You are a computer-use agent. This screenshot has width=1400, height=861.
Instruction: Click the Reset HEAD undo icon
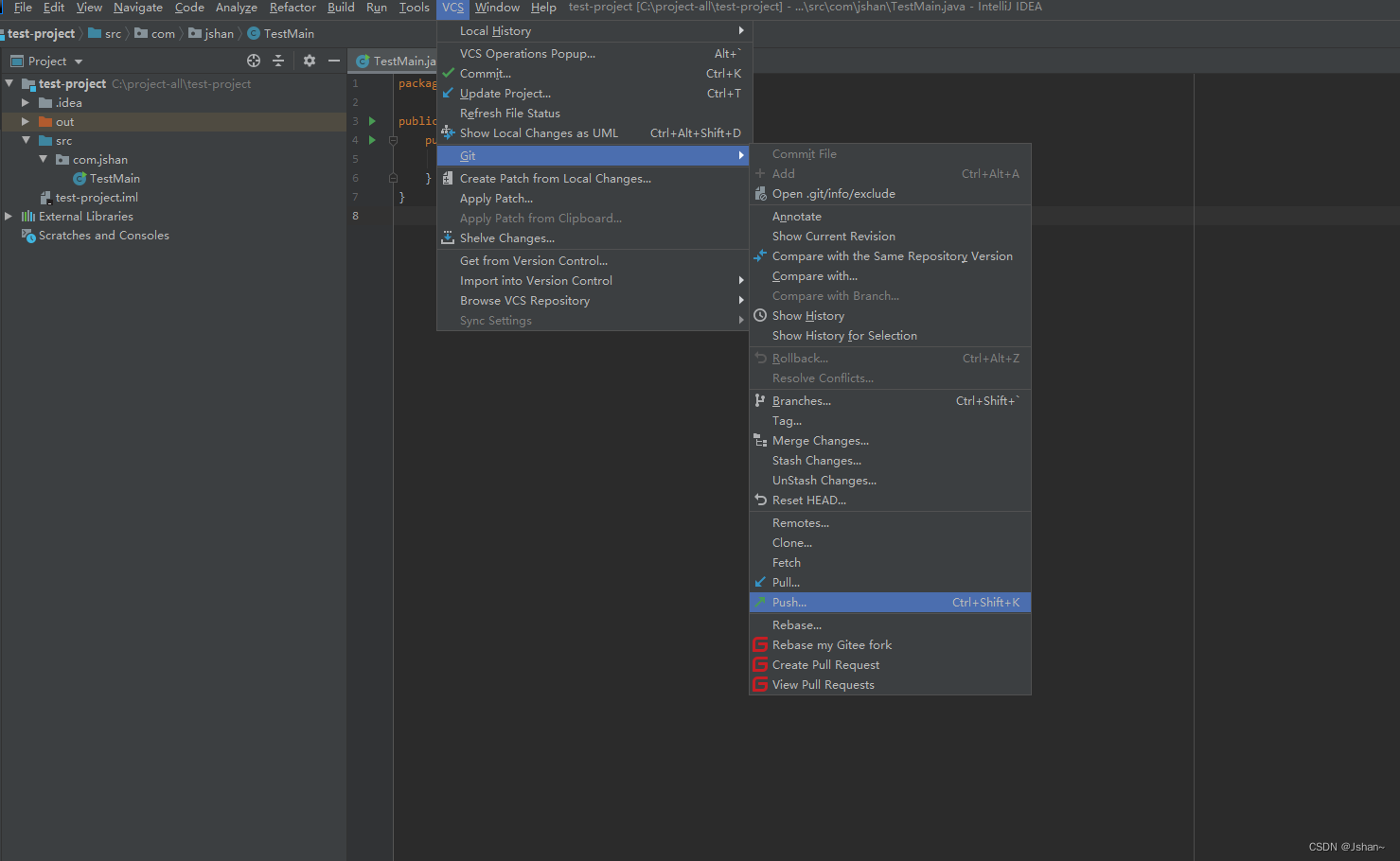tap(760, 501)
